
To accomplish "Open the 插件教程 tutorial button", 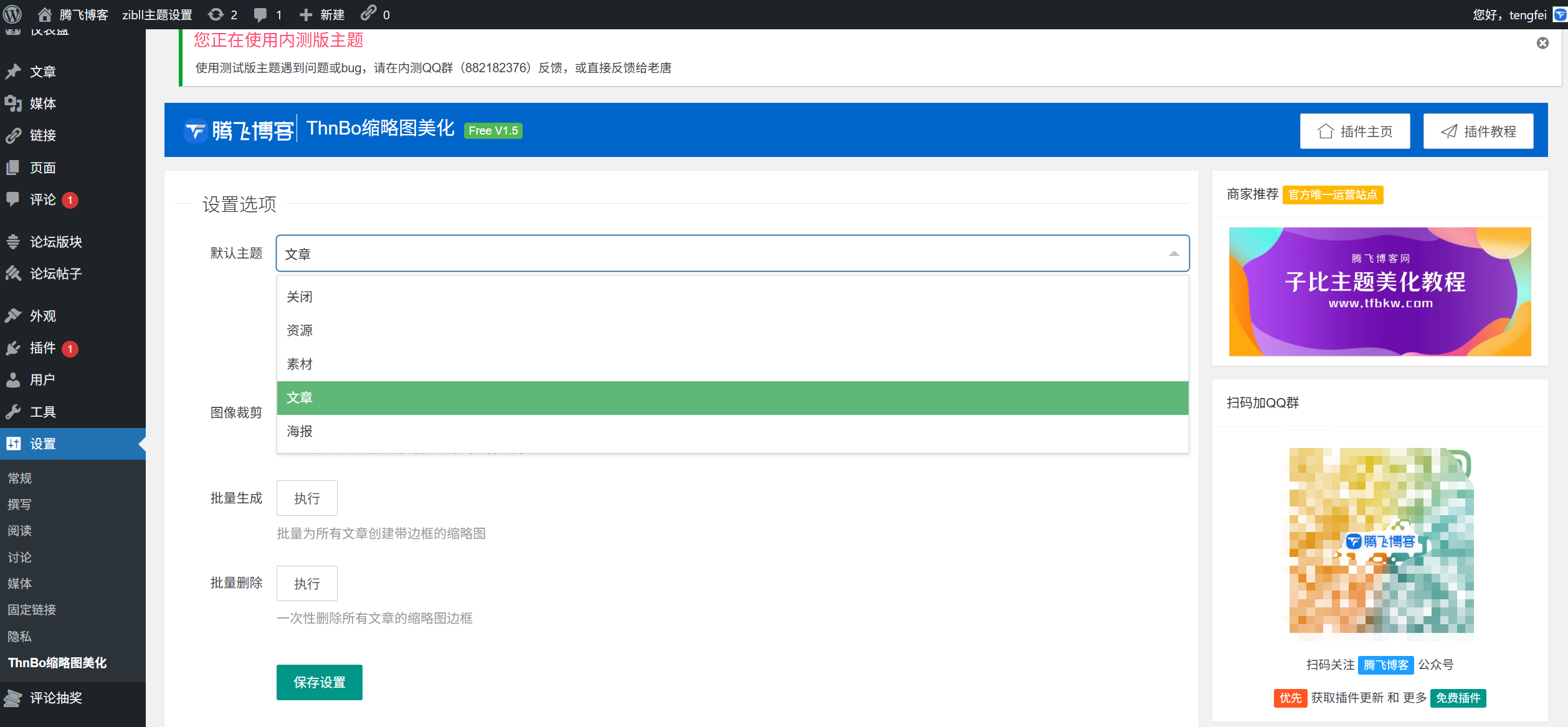I will tap(1478, 131).
